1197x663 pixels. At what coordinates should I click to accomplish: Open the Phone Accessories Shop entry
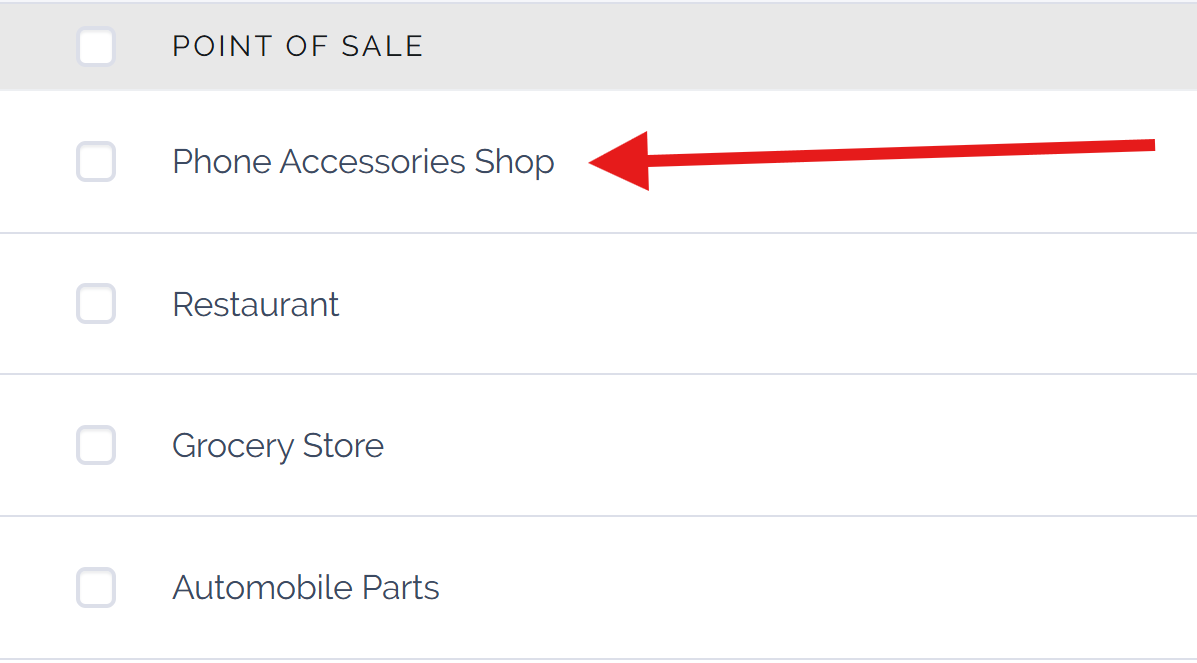pyautogui.click(x=362, y=162)
